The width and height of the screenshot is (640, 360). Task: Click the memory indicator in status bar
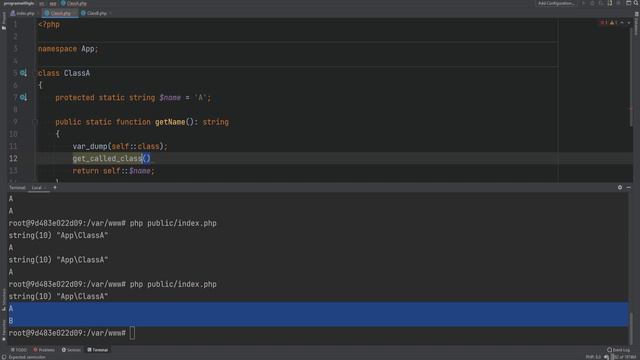(x=624, y=357)
